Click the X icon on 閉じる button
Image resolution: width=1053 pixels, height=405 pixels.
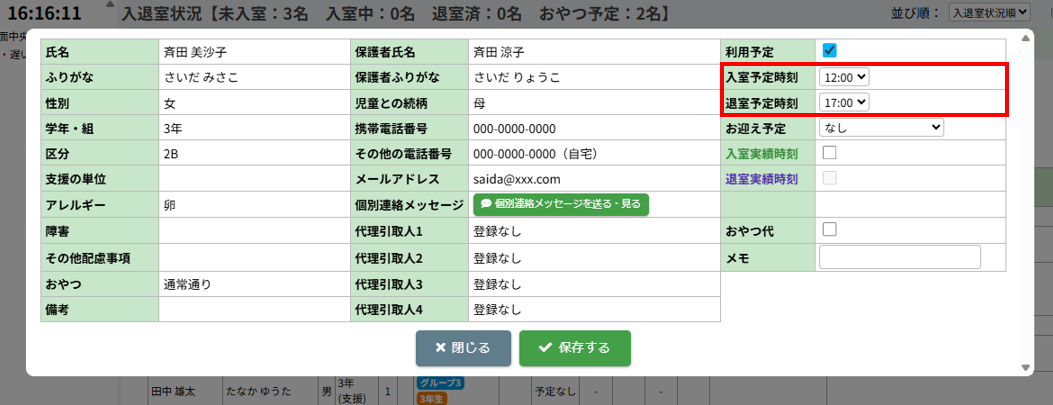click(x=440, y=348)
